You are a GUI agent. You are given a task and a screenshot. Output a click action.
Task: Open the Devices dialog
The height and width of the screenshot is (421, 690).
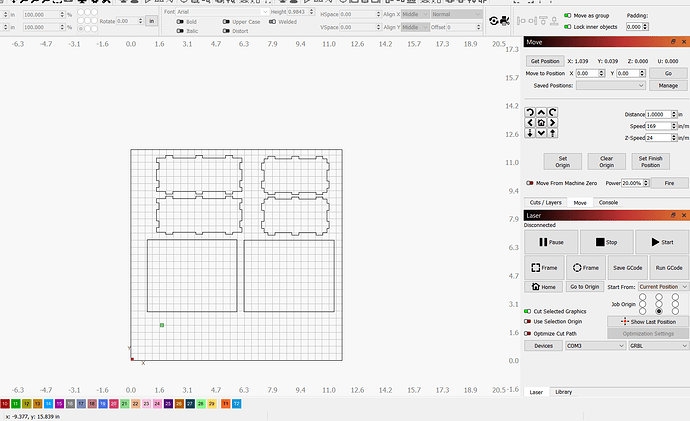tap(543, 346)
